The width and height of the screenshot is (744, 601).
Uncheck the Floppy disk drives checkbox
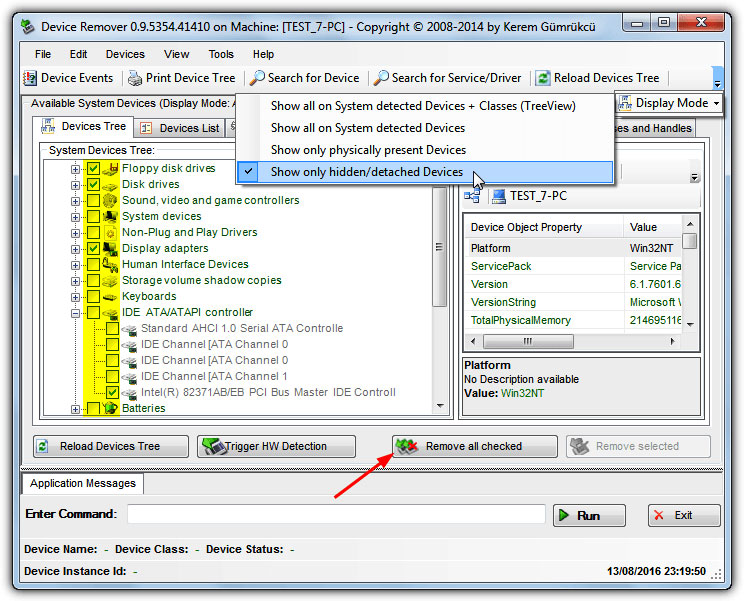pyautogui.click(x=93, y=169)
